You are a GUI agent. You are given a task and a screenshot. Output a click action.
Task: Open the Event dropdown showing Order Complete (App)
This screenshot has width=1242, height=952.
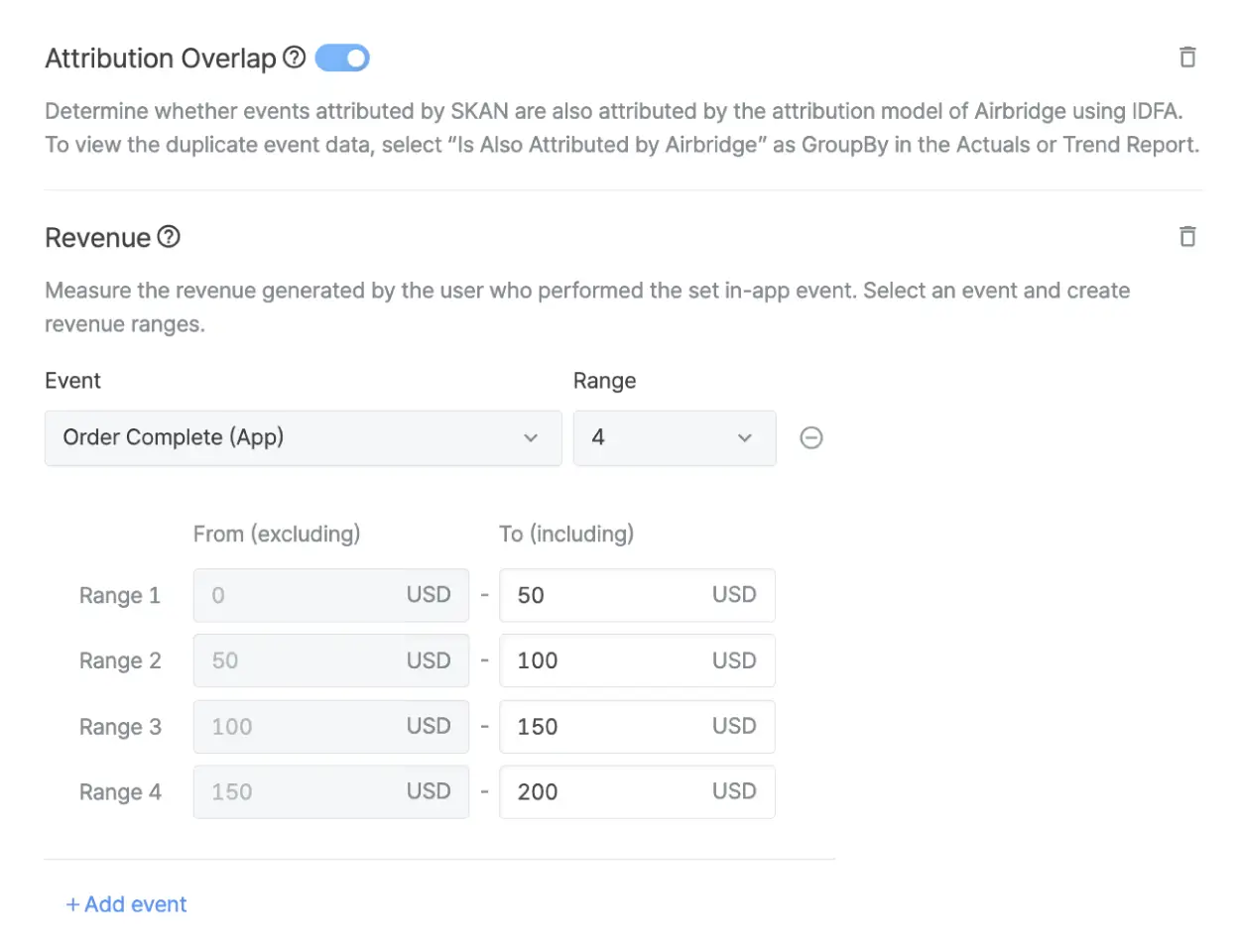[x=303, y=438]
